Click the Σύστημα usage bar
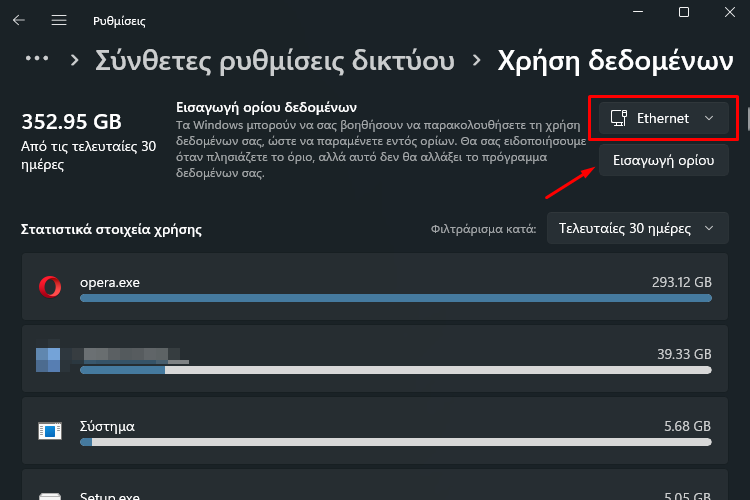 (x=396, y=442)
